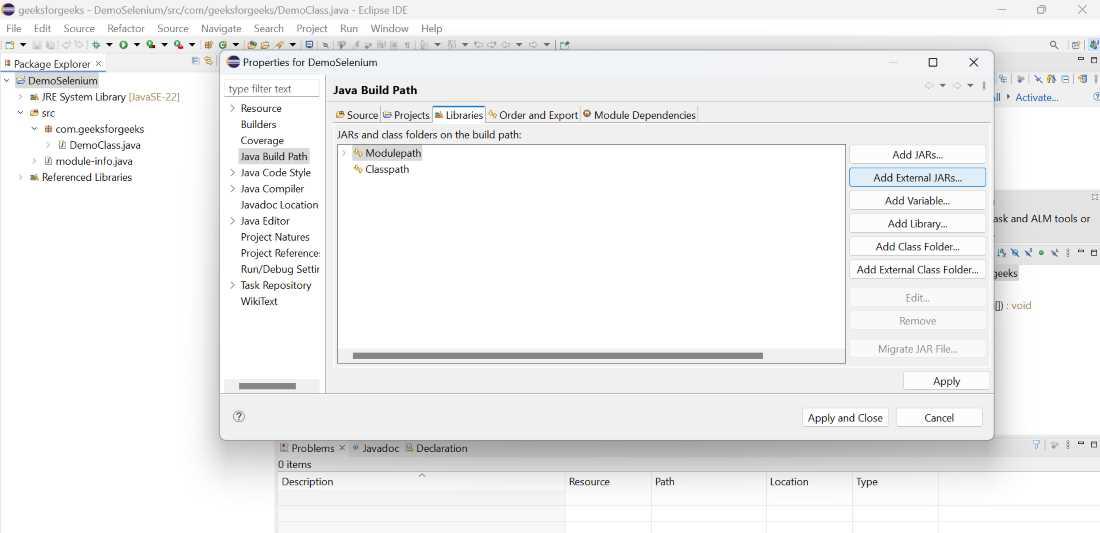This screenshot has height=533, width=1100.
Task: Close the Package Explorer tab with its X
Action: pos(98,63)
